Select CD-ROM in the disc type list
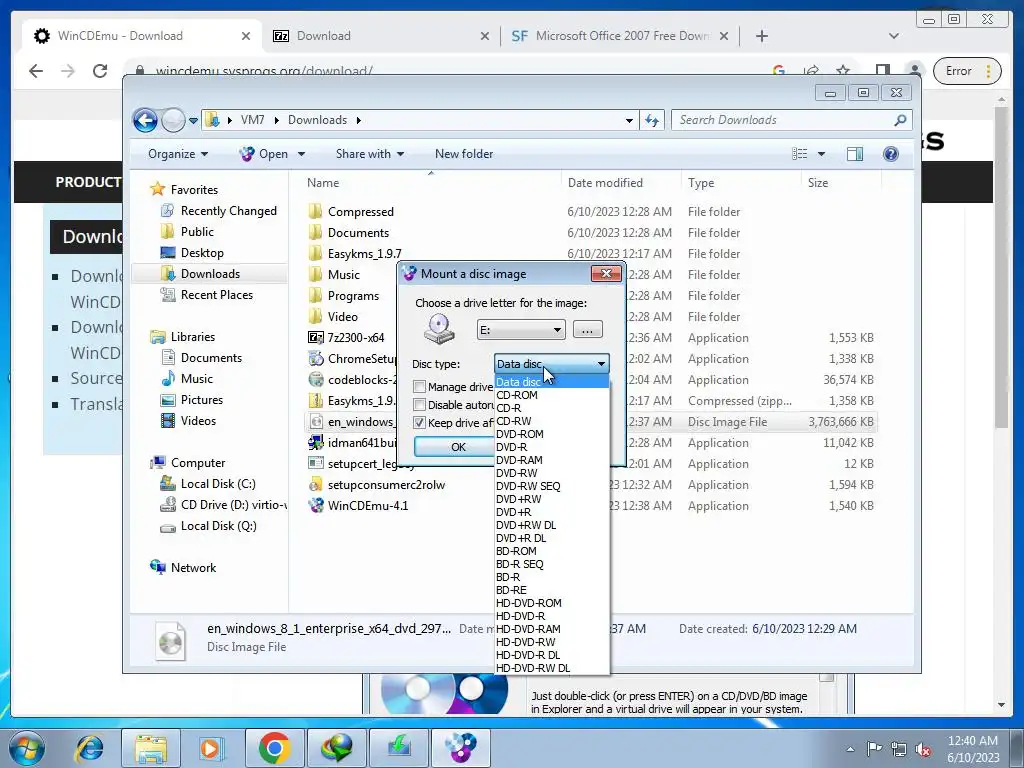The image size is (1024, 768). point(517,395)
